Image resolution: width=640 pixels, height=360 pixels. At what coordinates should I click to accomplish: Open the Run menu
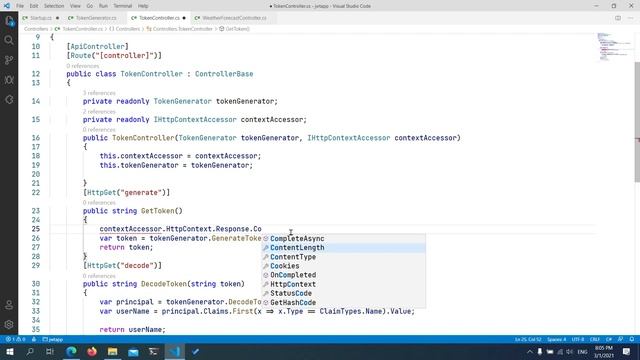click(x=103, y=6)
